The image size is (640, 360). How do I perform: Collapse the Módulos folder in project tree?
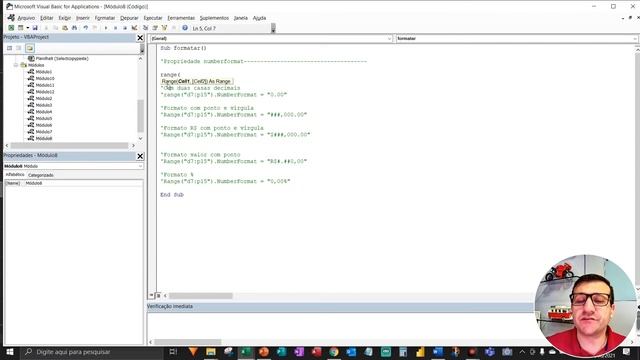click(16, 65)
